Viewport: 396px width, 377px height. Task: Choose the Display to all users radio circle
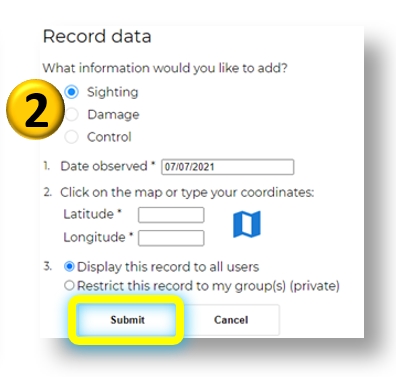[x=69, y=267]
